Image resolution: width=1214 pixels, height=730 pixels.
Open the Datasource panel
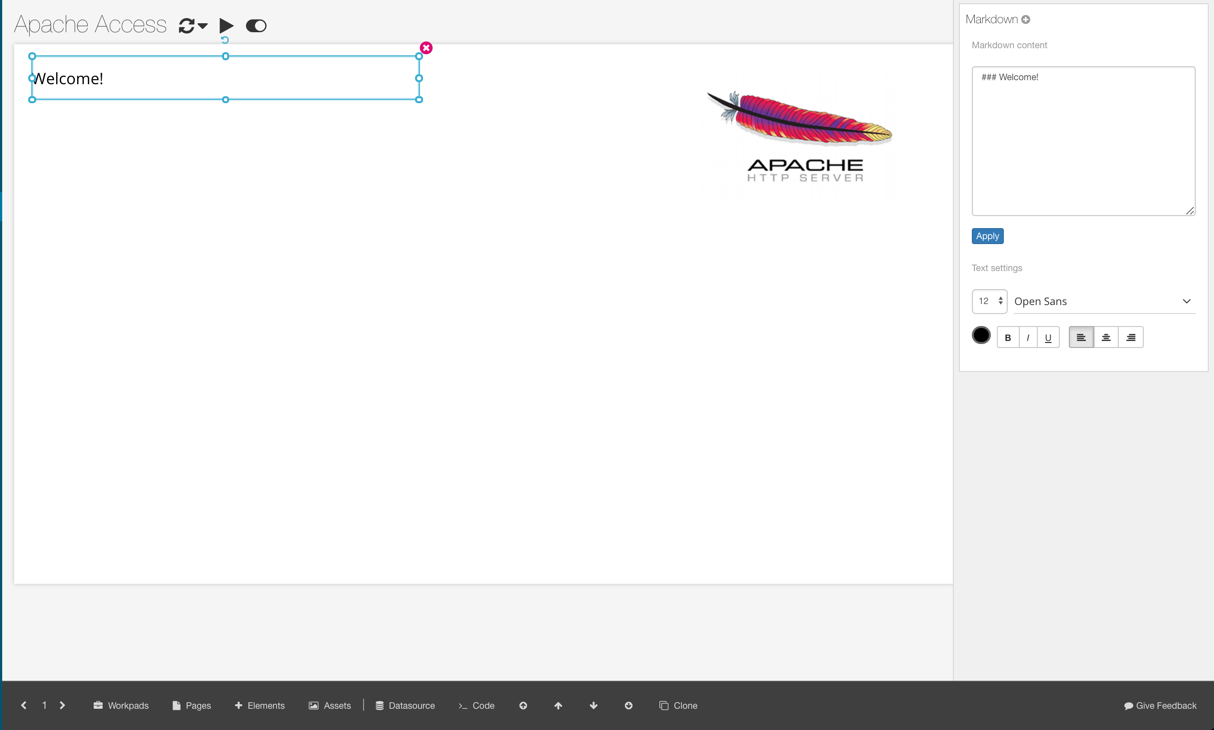click(x=405, y=706)
